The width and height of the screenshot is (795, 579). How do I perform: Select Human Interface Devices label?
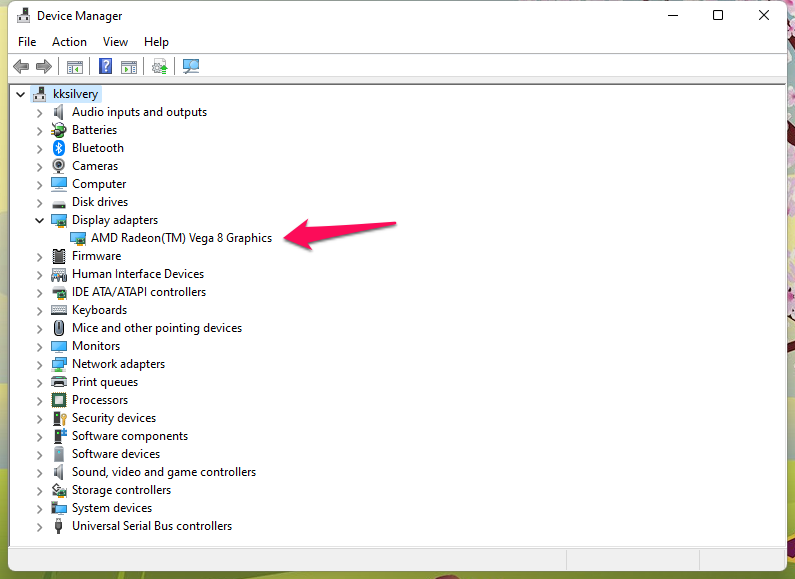[x=138, y=274]
